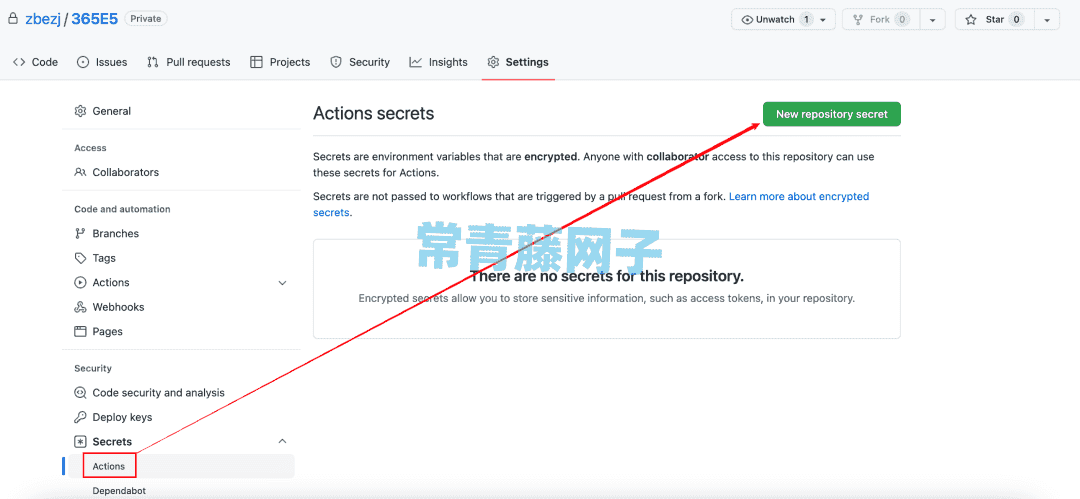
Task: Click the Branches git-branch icon
Action: point(80,234)
